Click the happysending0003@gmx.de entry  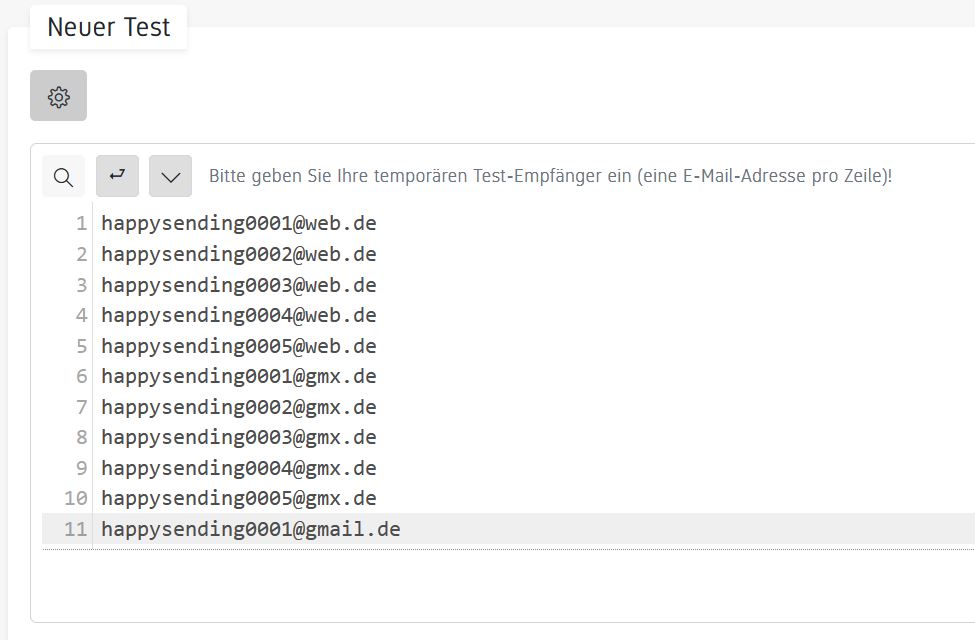tap(239, 437)
